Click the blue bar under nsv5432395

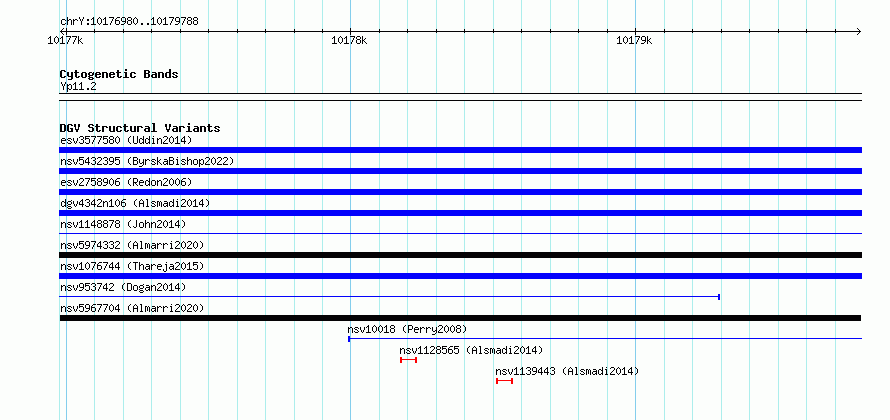(x=460, y=171)
